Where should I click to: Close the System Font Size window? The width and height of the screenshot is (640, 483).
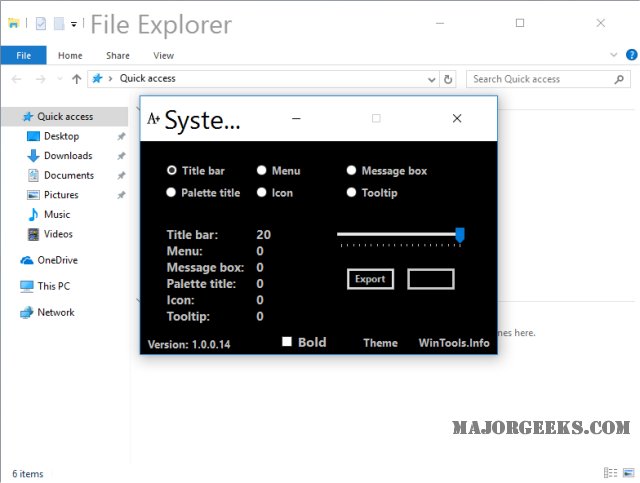(x=457, y=118)
